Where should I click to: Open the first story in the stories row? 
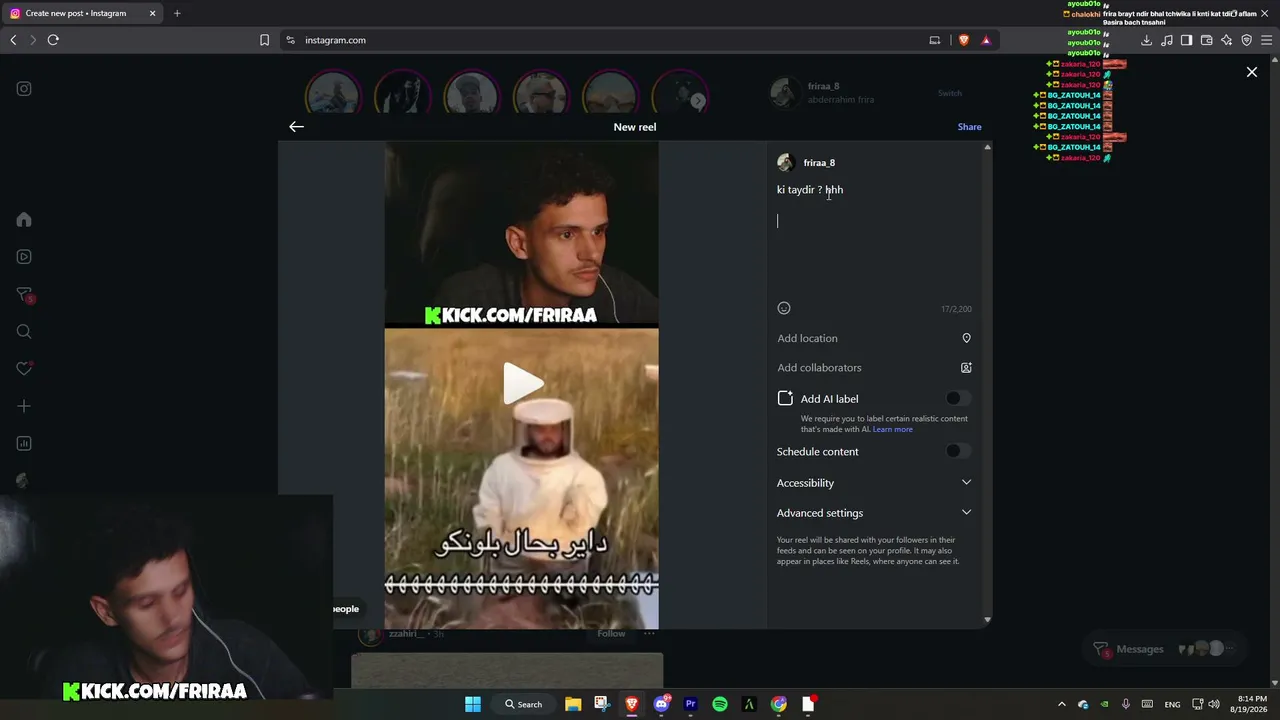click(333, 95)
